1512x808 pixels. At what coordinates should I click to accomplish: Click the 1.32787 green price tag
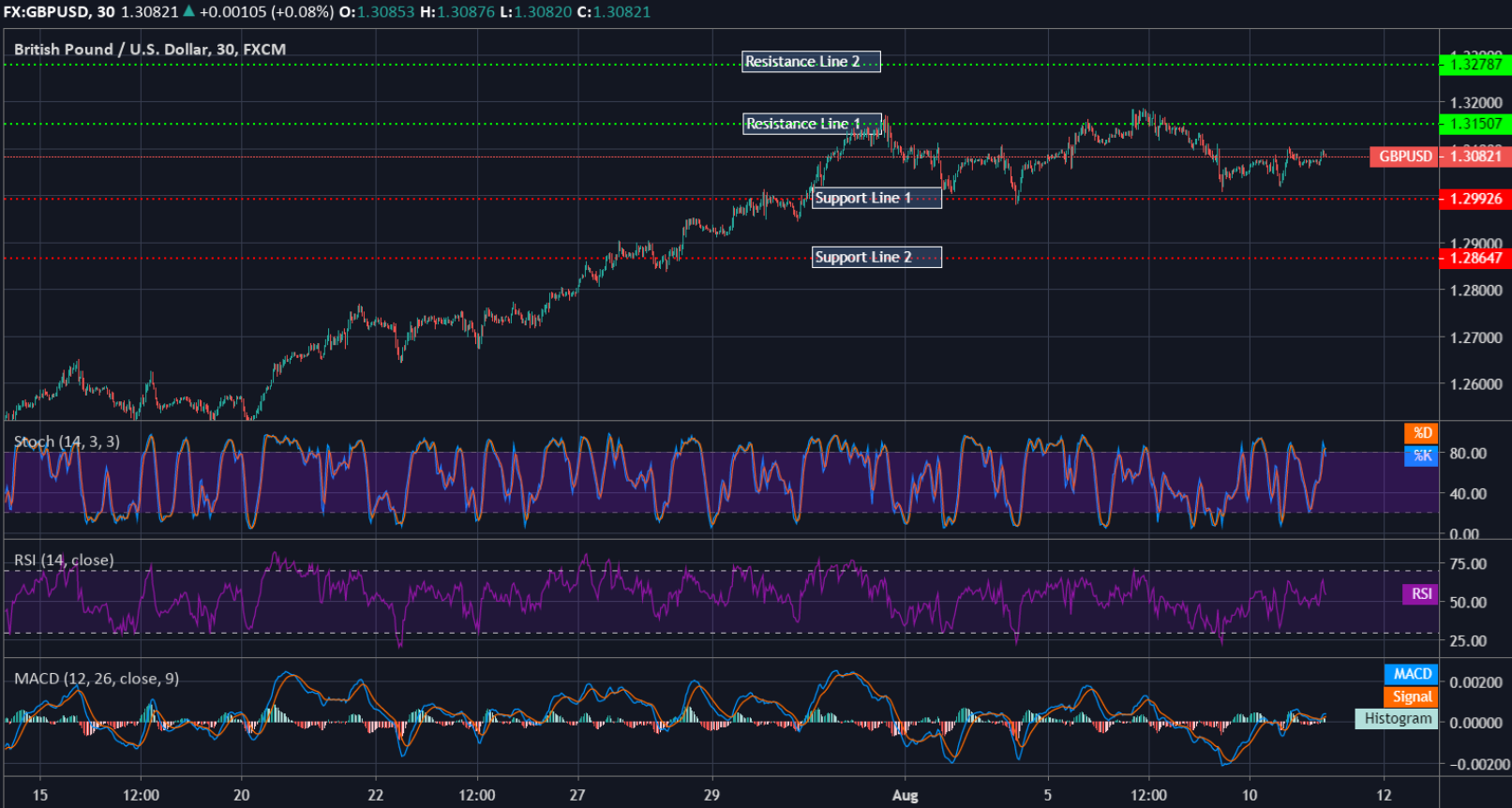pyautogui.click(x=1475, y=65)
